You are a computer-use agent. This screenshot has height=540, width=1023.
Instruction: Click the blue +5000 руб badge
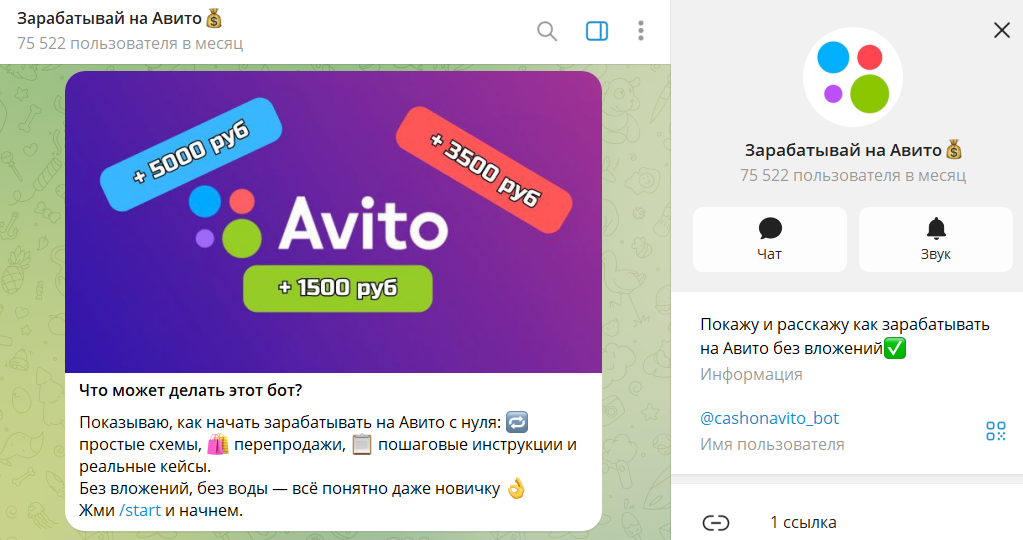(x=191, y=155)
